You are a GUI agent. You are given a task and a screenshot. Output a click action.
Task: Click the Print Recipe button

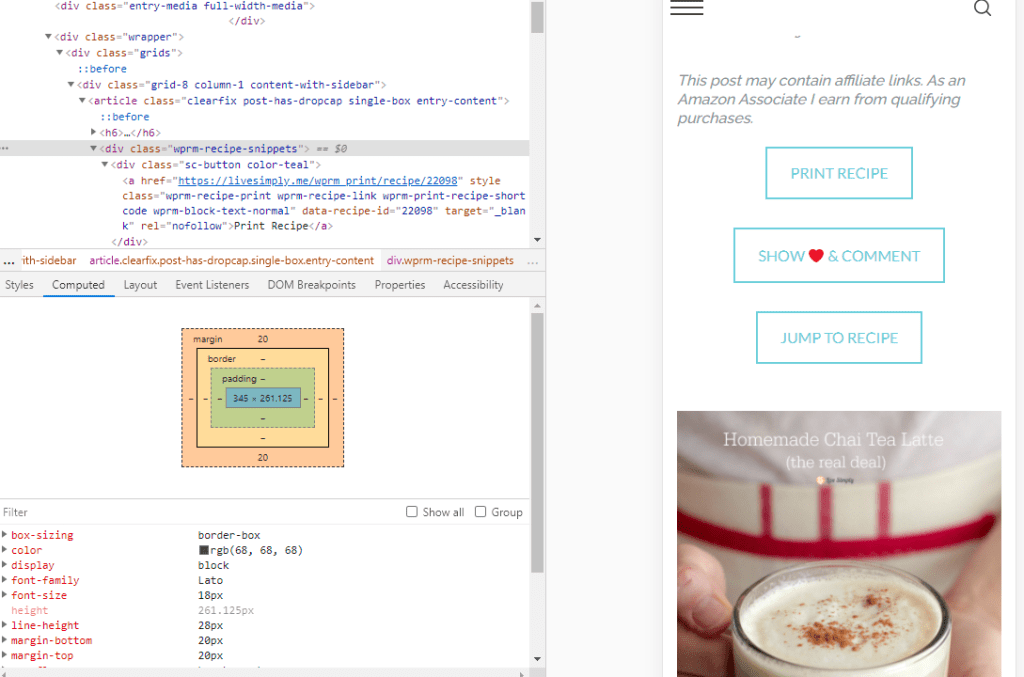(x=839, y=173)
